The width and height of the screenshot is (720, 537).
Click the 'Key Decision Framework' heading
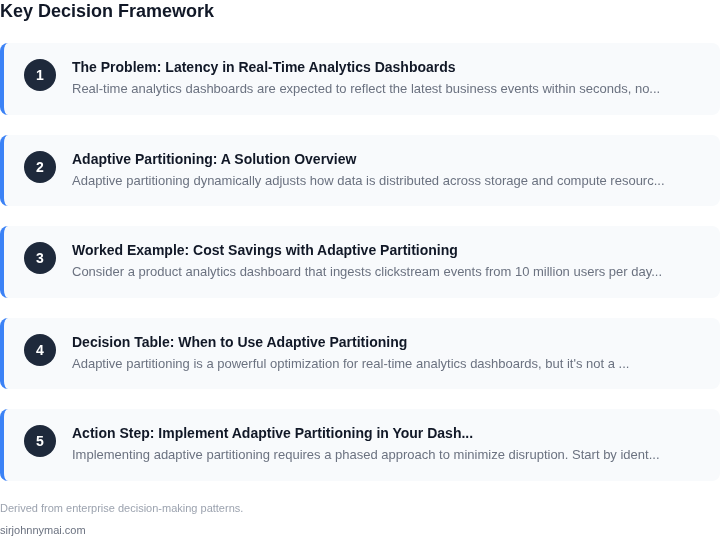(x=107, y=11)
